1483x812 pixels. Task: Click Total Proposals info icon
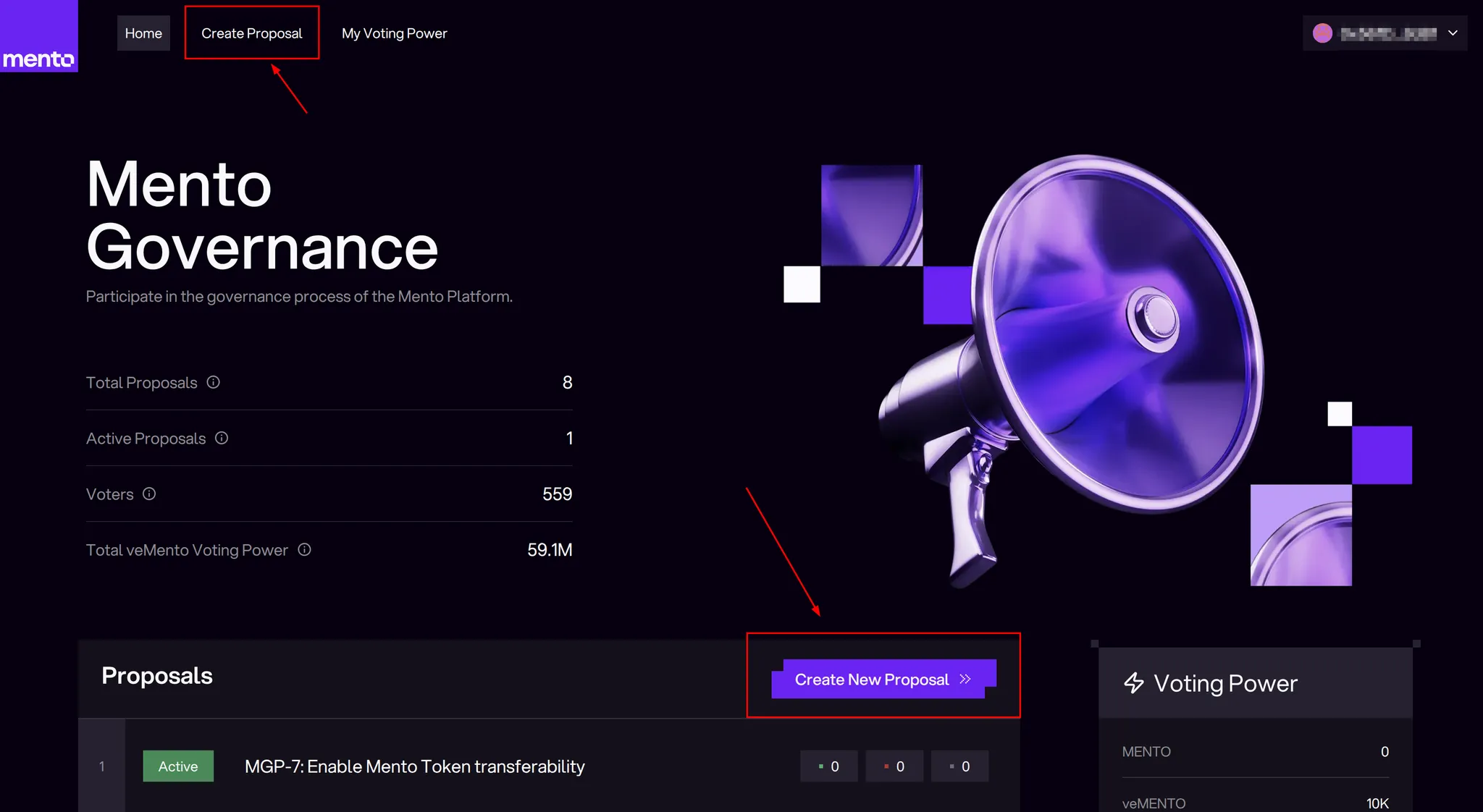(x=213, y=382)
